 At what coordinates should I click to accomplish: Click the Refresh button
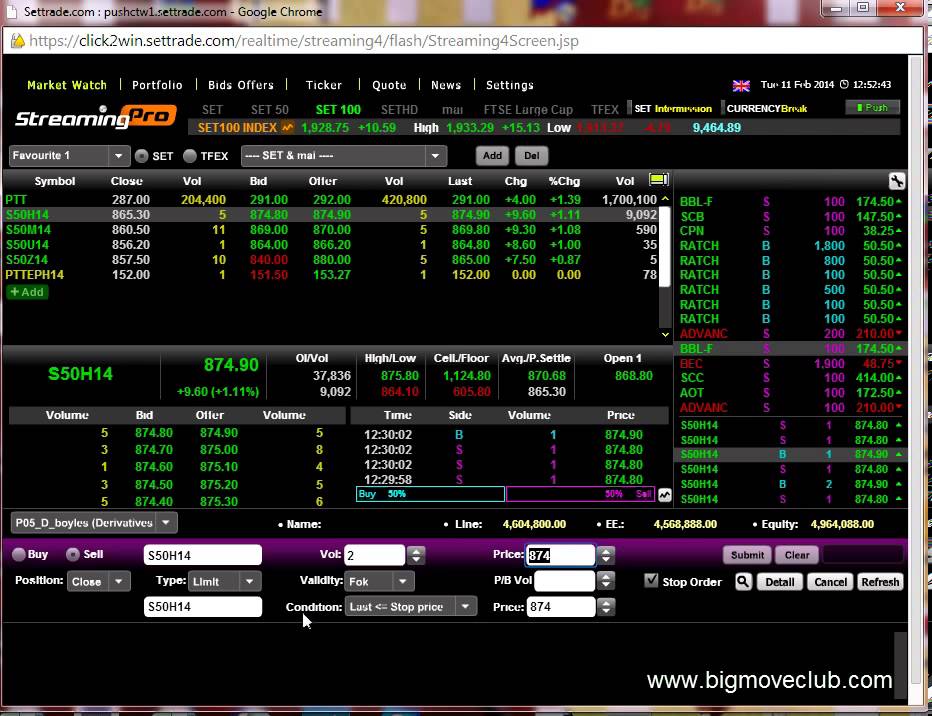click(x=880, y=582)
